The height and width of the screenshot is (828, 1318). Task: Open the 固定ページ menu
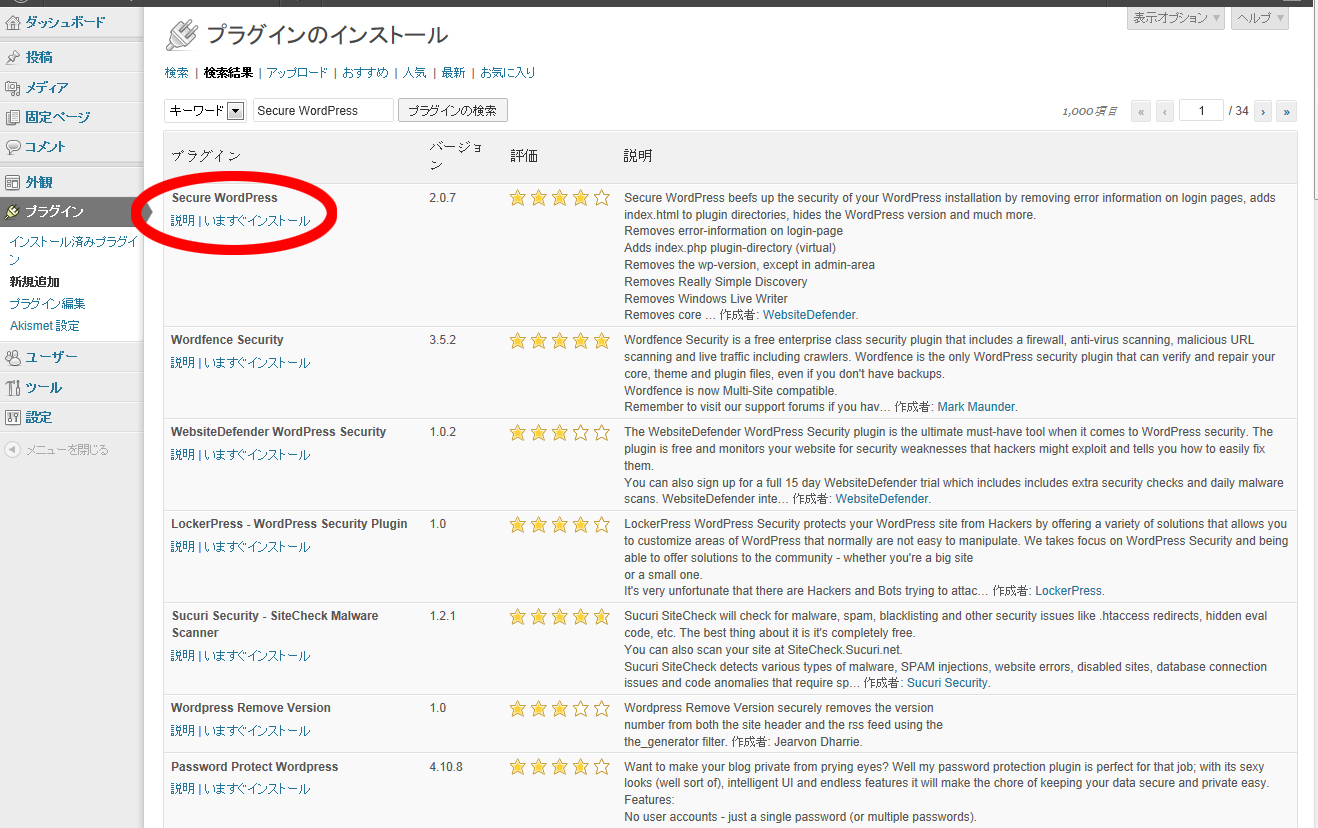tap(58, 117)
